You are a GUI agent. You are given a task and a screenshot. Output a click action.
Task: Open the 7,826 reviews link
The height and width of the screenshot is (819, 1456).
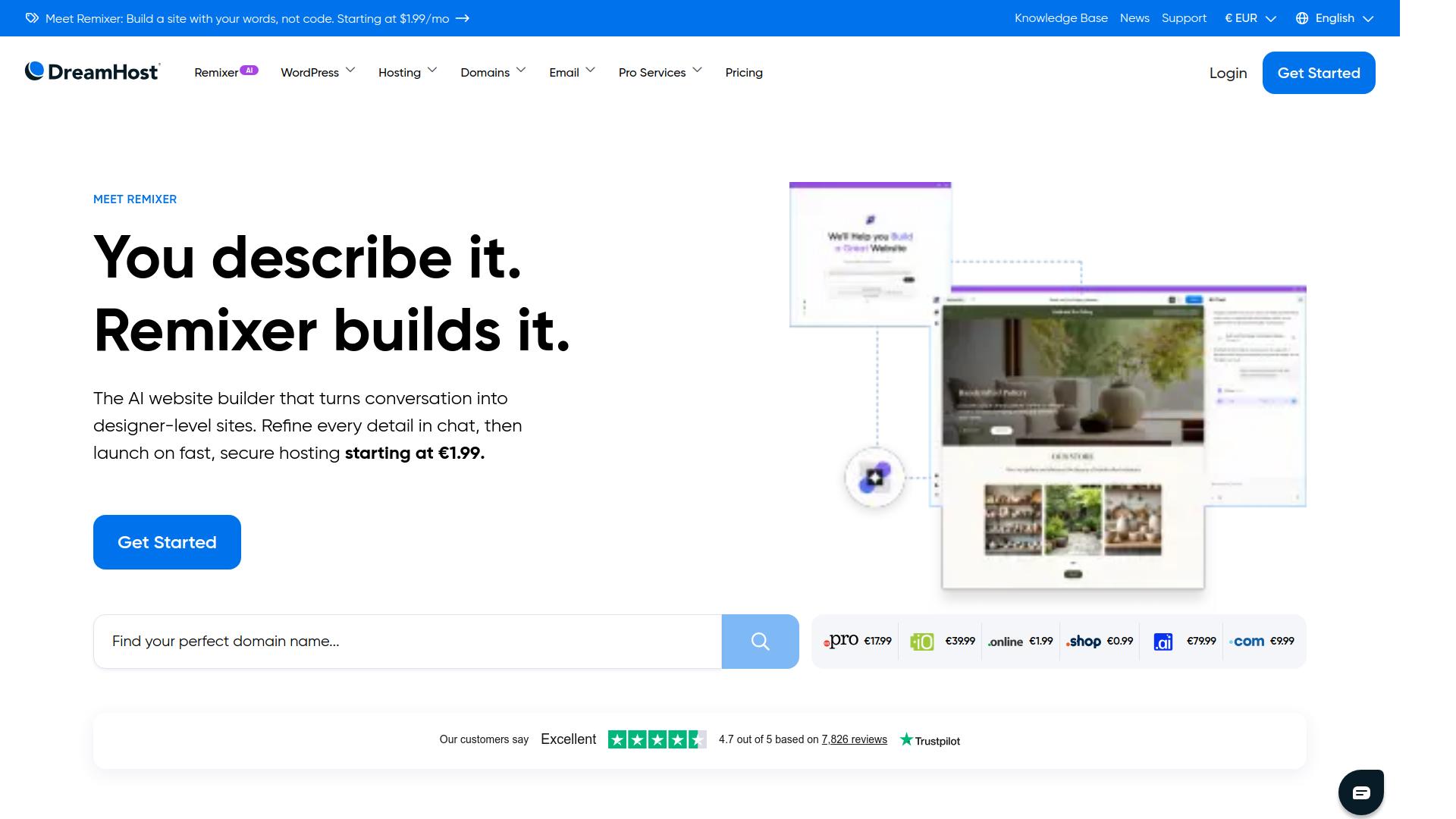click(x=854, y=739)
